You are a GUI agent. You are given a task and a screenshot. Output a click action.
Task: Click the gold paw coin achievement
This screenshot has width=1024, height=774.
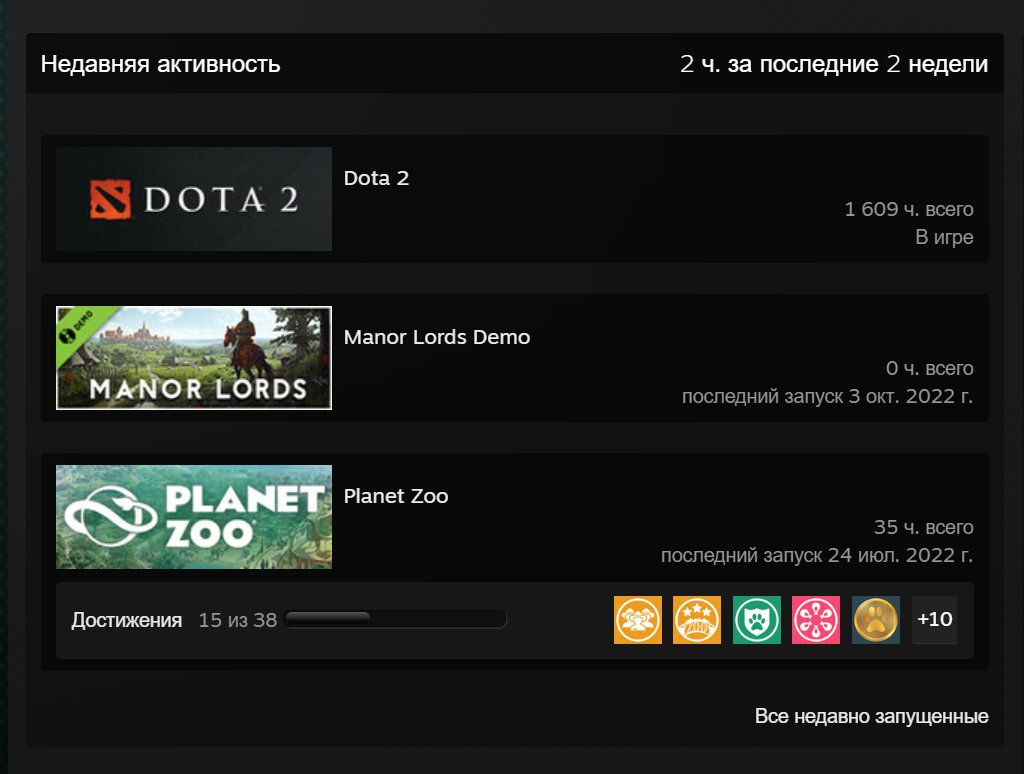876,620
